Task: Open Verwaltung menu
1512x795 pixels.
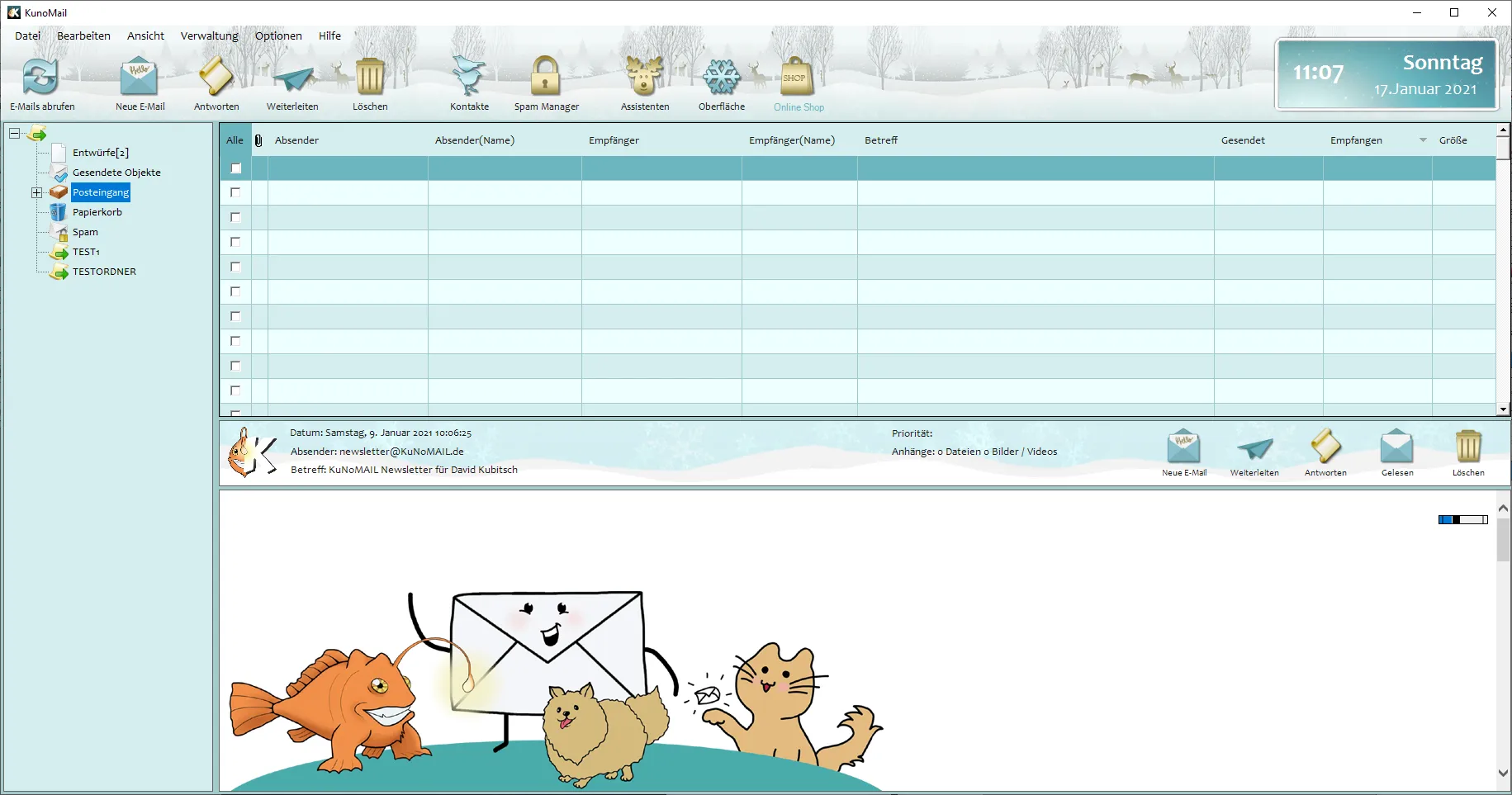Action: (209, 35)
